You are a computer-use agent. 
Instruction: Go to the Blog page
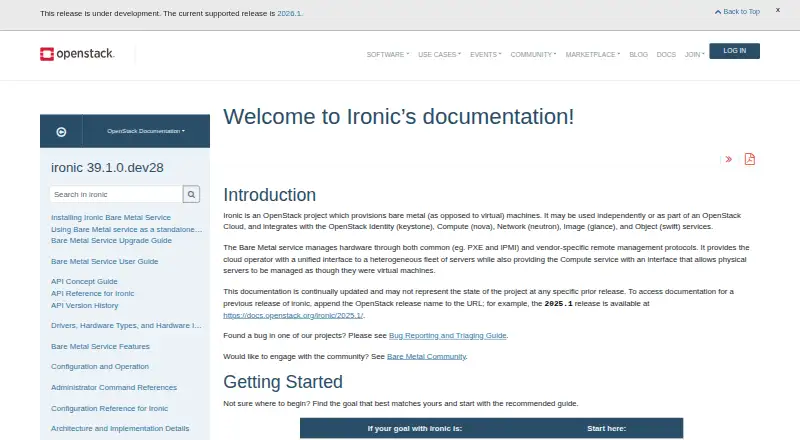pos(638,54)
